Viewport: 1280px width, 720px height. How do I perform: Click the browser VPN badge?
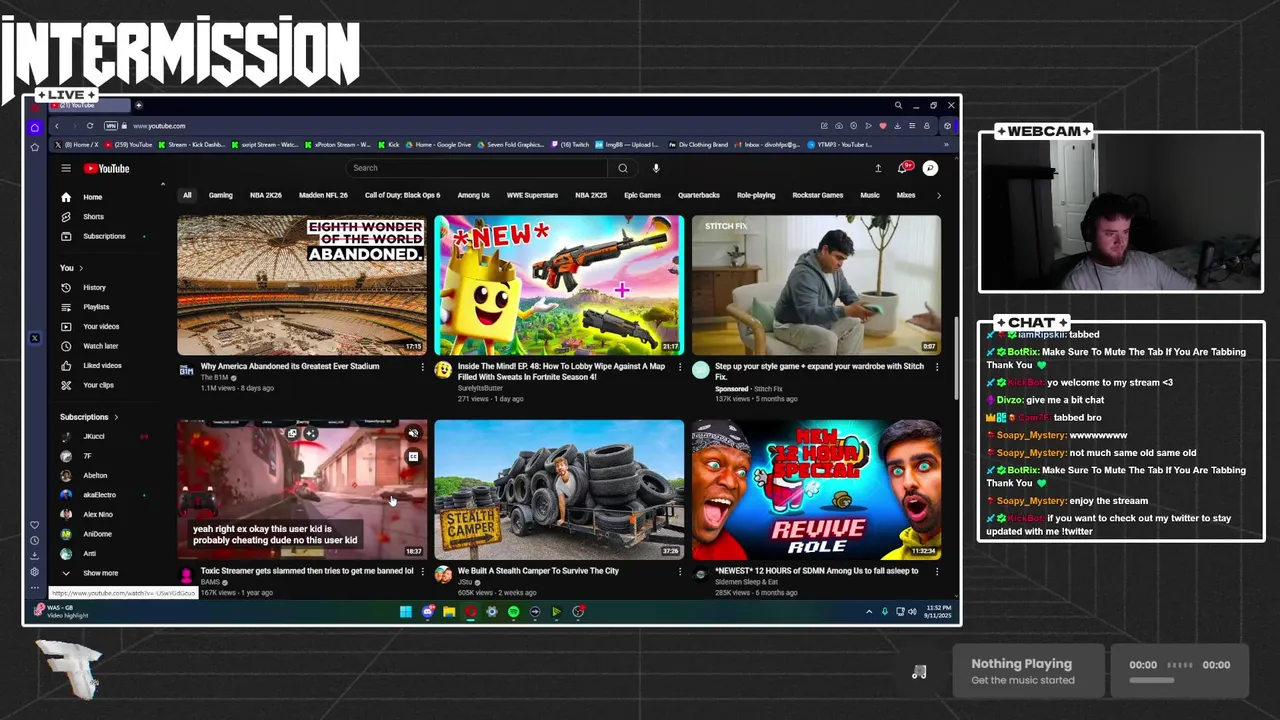coord(111,126)
